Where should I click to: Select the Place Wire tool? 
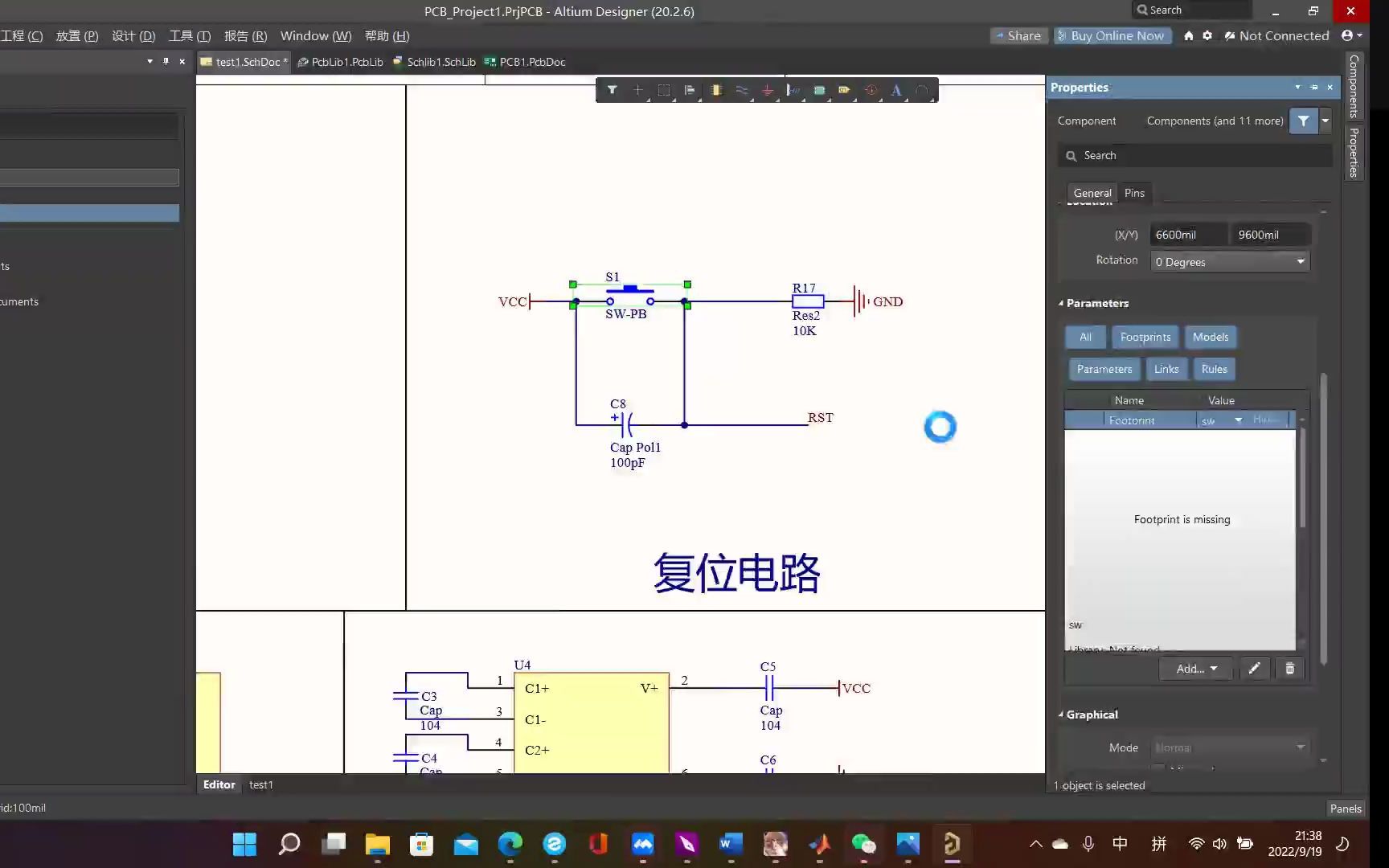pyautogui.click(x=743, y=90)
